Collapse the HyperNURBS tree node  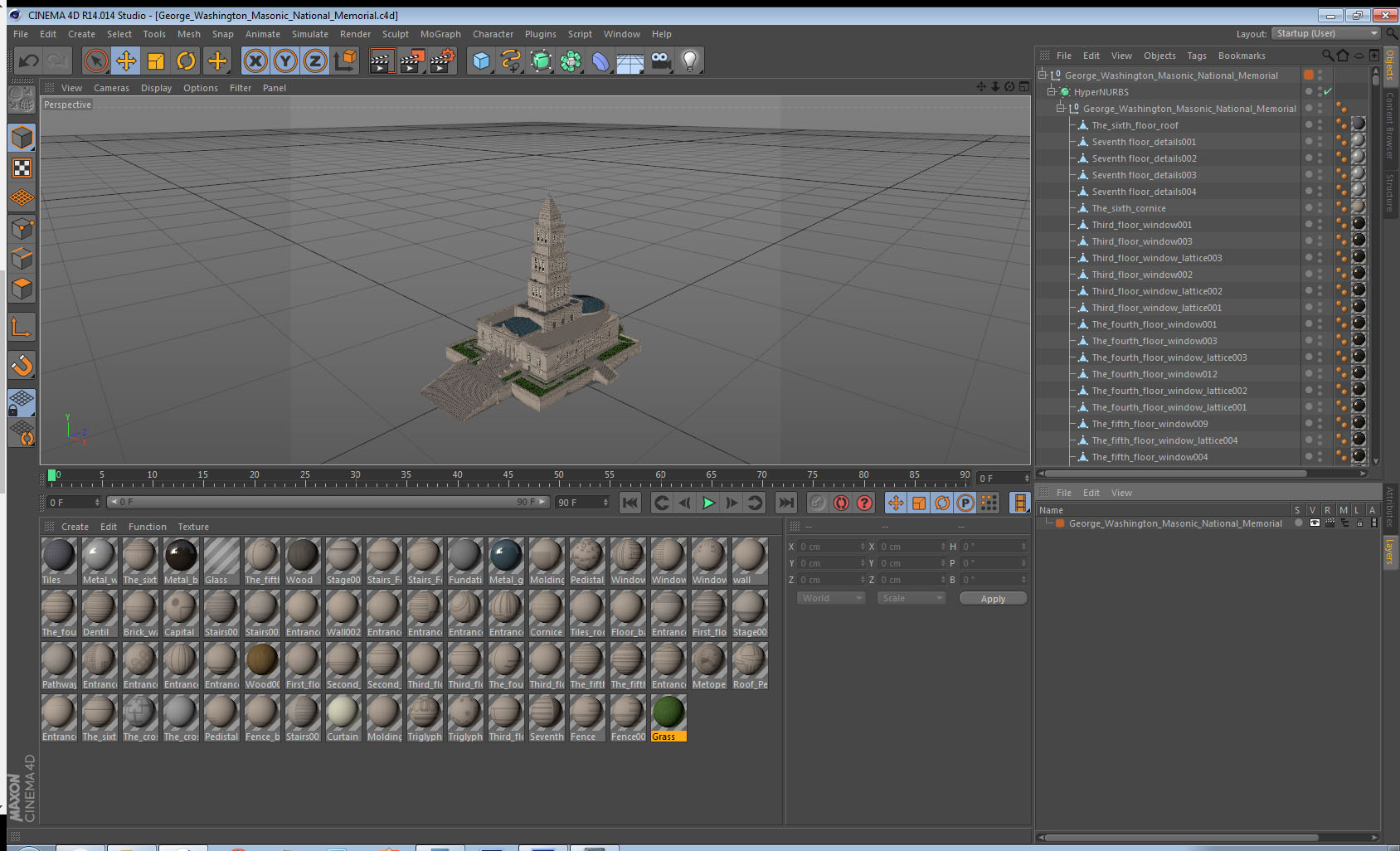[x=1052, y=92]
